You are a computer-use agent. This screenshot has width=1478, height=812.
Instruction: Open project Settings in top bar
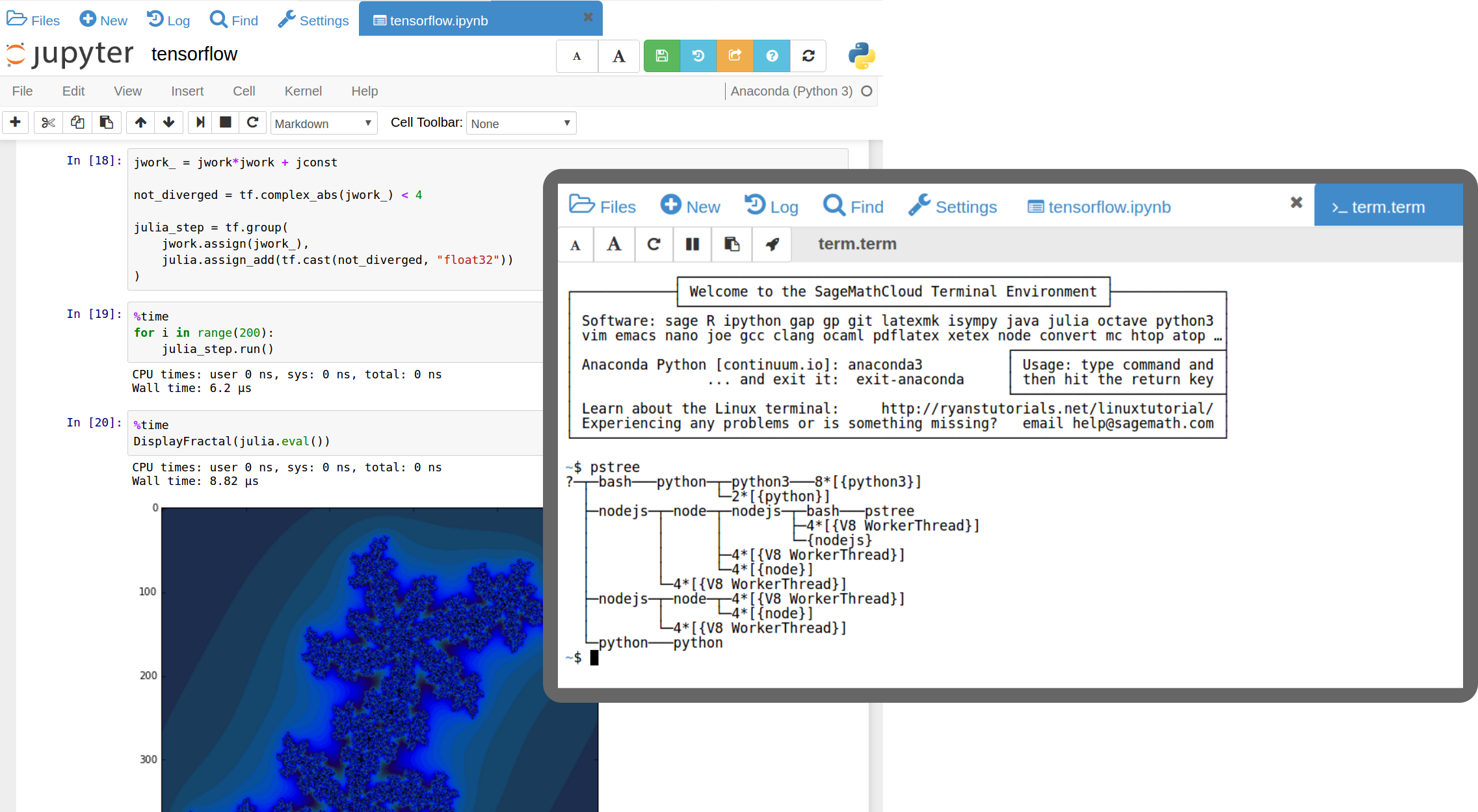coord(313,20)
